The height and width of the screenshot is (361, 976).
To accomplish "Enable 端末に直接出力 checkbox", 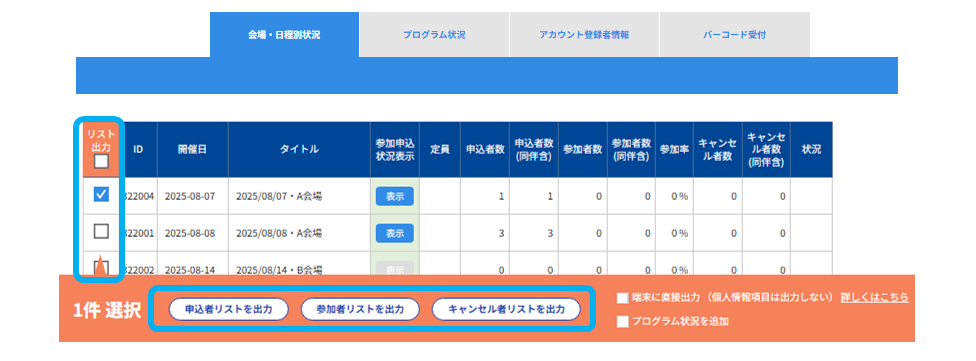I will point(622,298).
